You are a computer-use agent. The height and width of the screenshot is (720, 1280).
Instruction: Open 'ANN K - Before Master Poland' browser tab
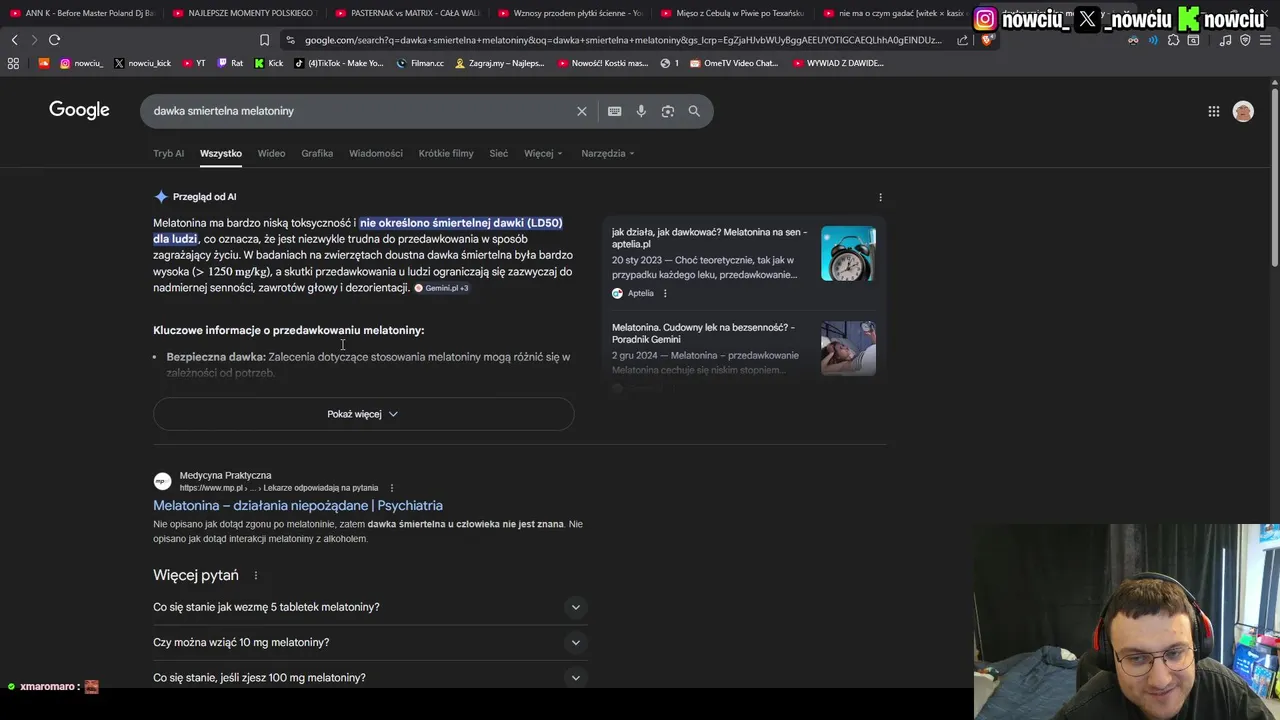point(82,13)
